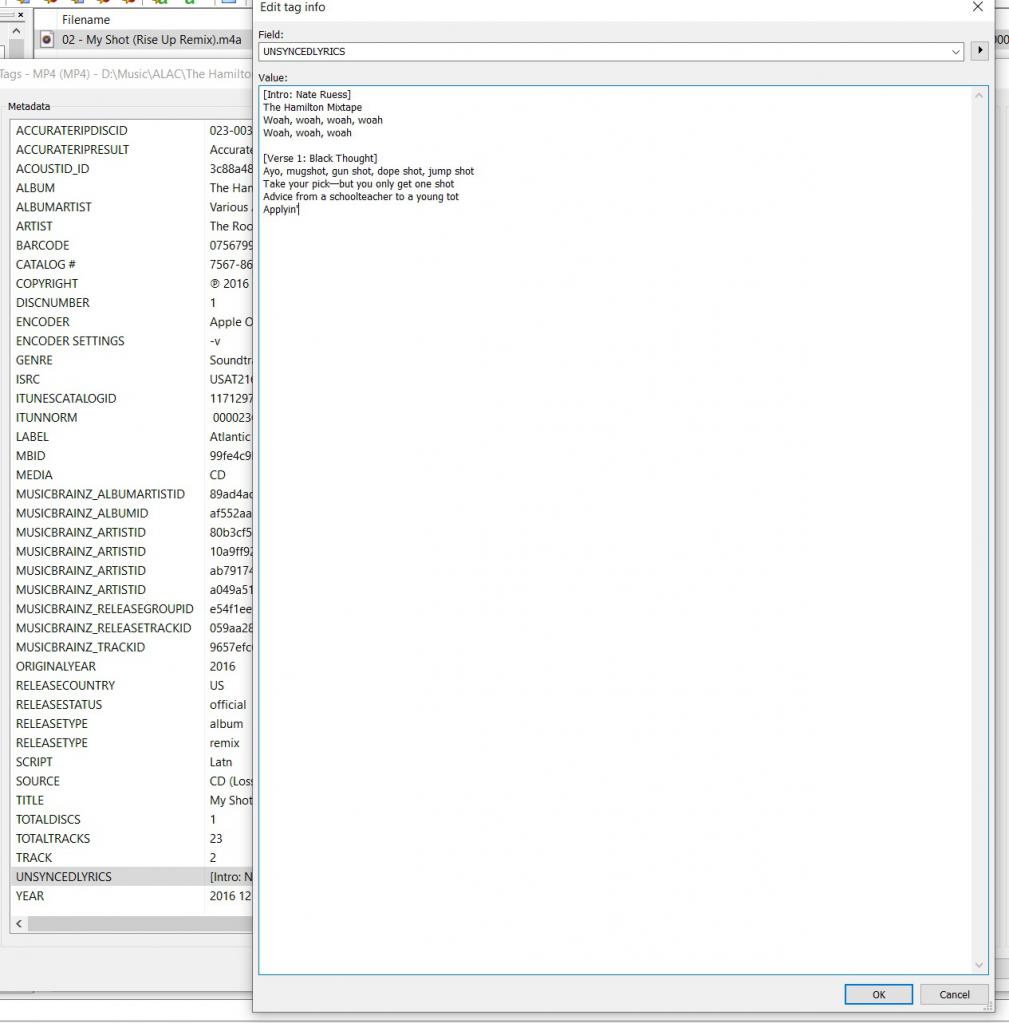This screenshot has height=1023, width=1009.
Task: Click the up arrow above the left panel
Action: click(16, 31)
